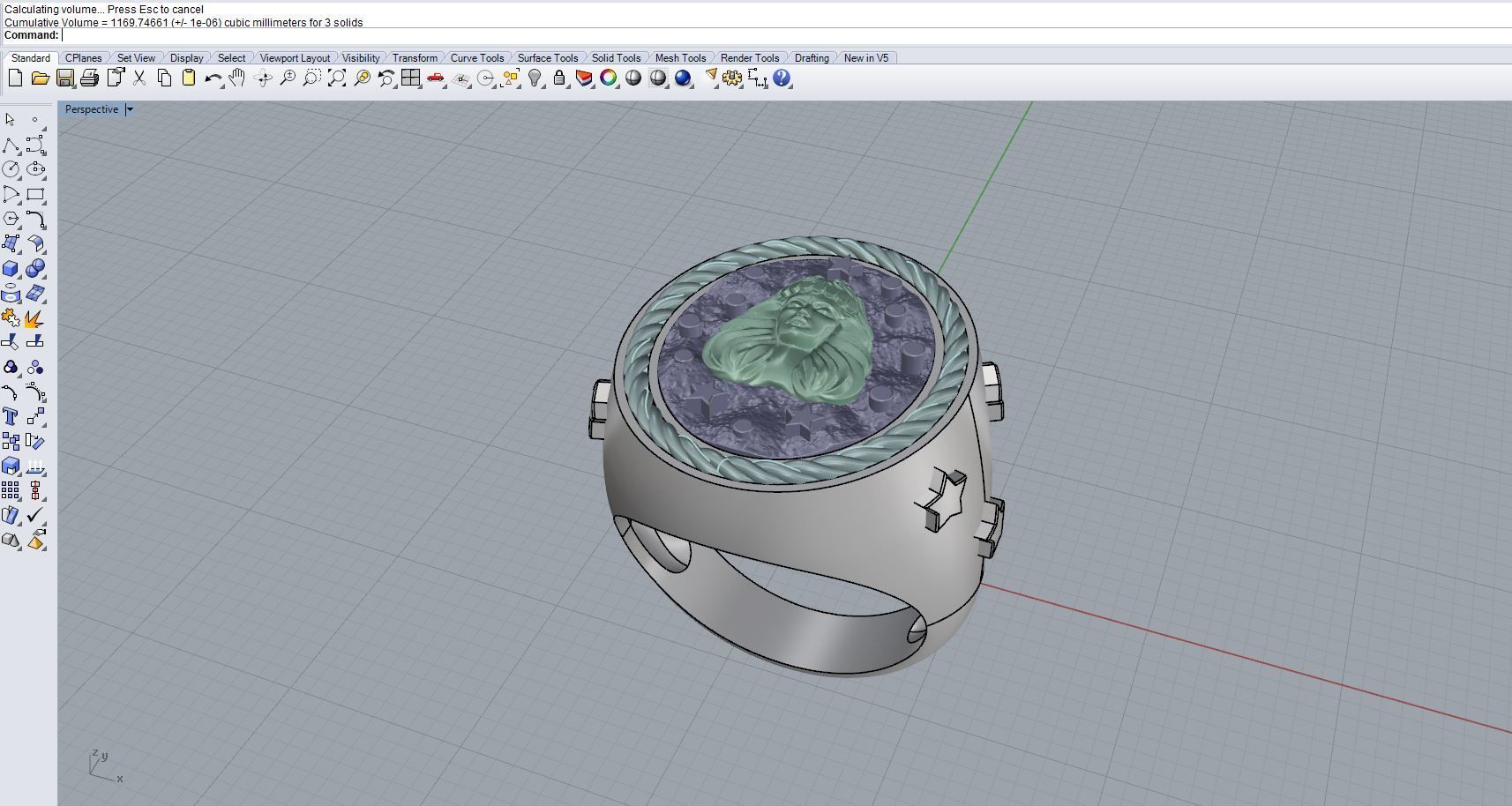
Task: Open the Select toolbar tab
Action: (231, 58)
